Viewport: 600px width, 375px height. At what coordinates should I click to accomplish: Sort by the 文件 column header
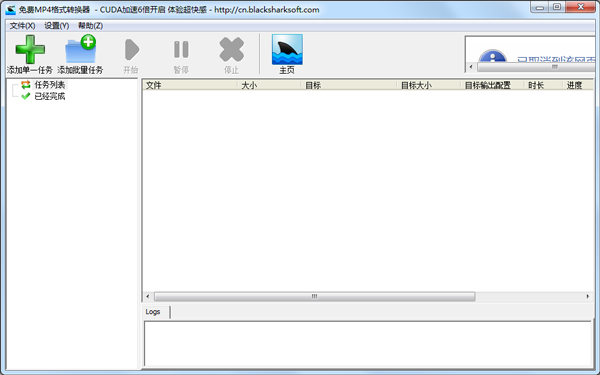coord(190,85)
